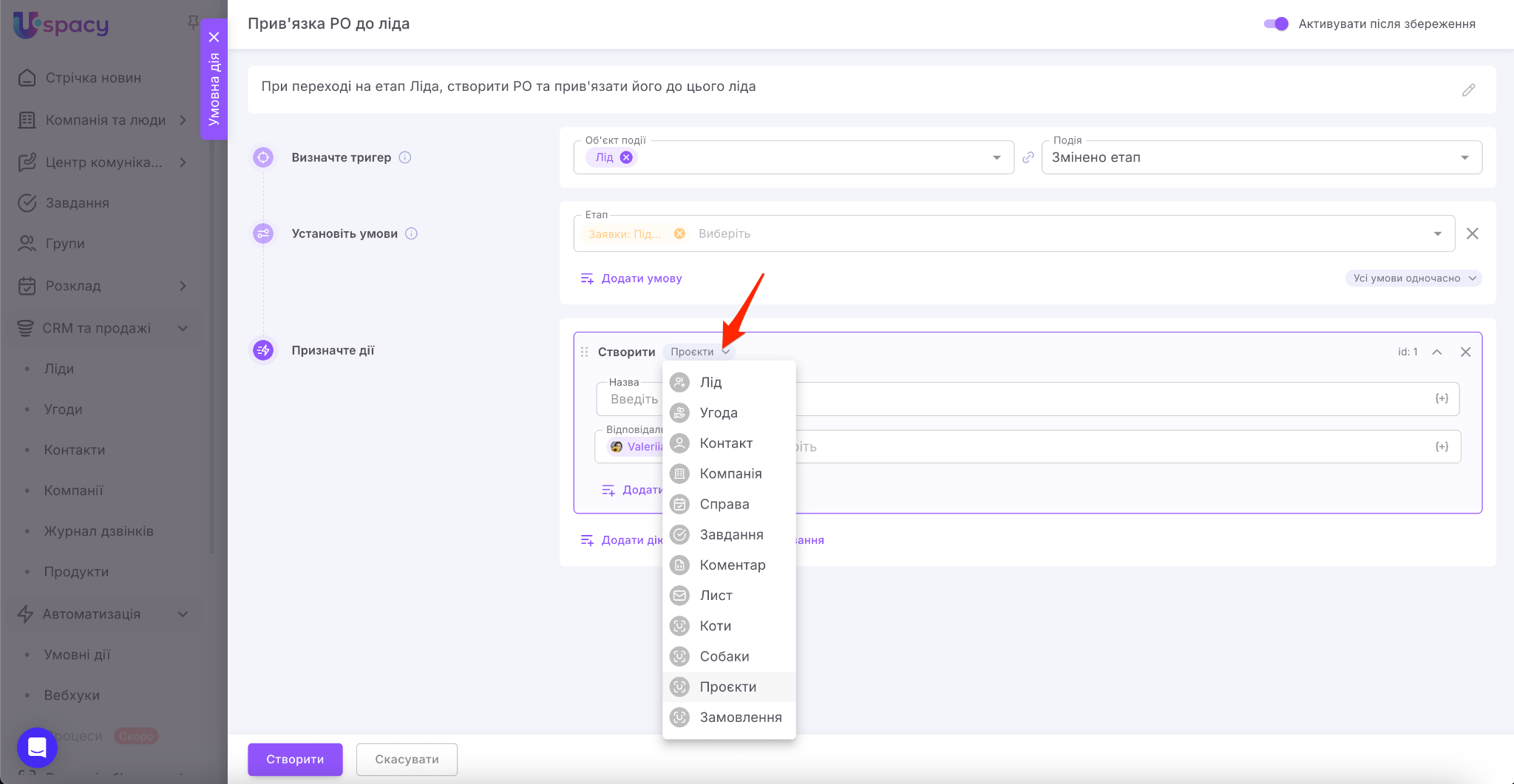Viewport: 1514px width, 784px height.
Task: Open the Усі умови одночасно dropdown
Action: pyautogui.click(x=1413, y=279)
